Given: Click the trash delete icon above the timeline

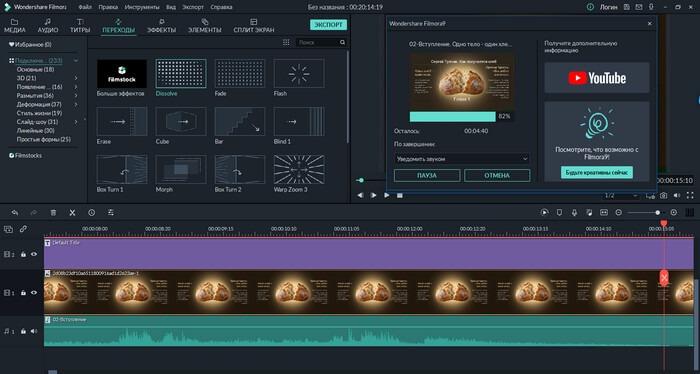Looking at the screenshot, I should [x=53, y=213].
